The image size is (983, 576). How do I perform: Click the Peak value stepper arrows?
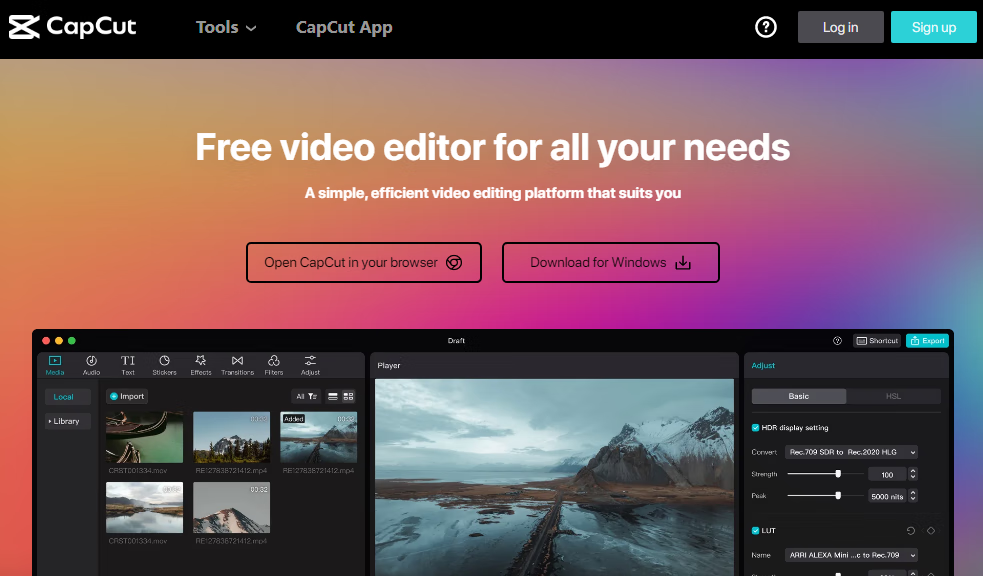[913, 496]
